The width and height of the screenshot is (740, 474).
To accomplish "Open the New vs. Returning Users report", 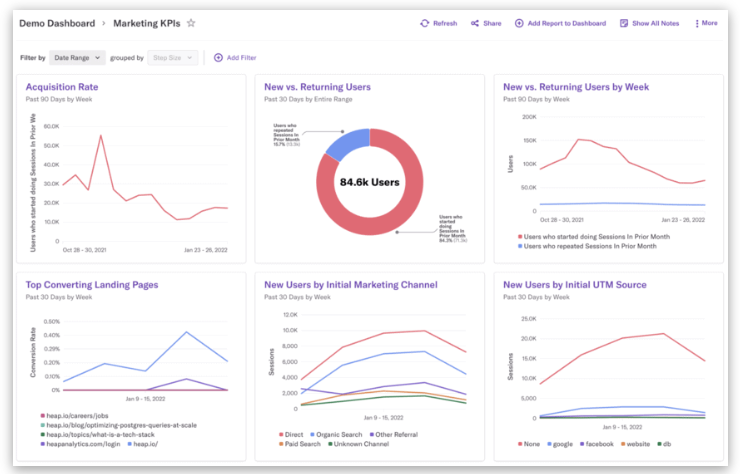I will coord(317,87).
